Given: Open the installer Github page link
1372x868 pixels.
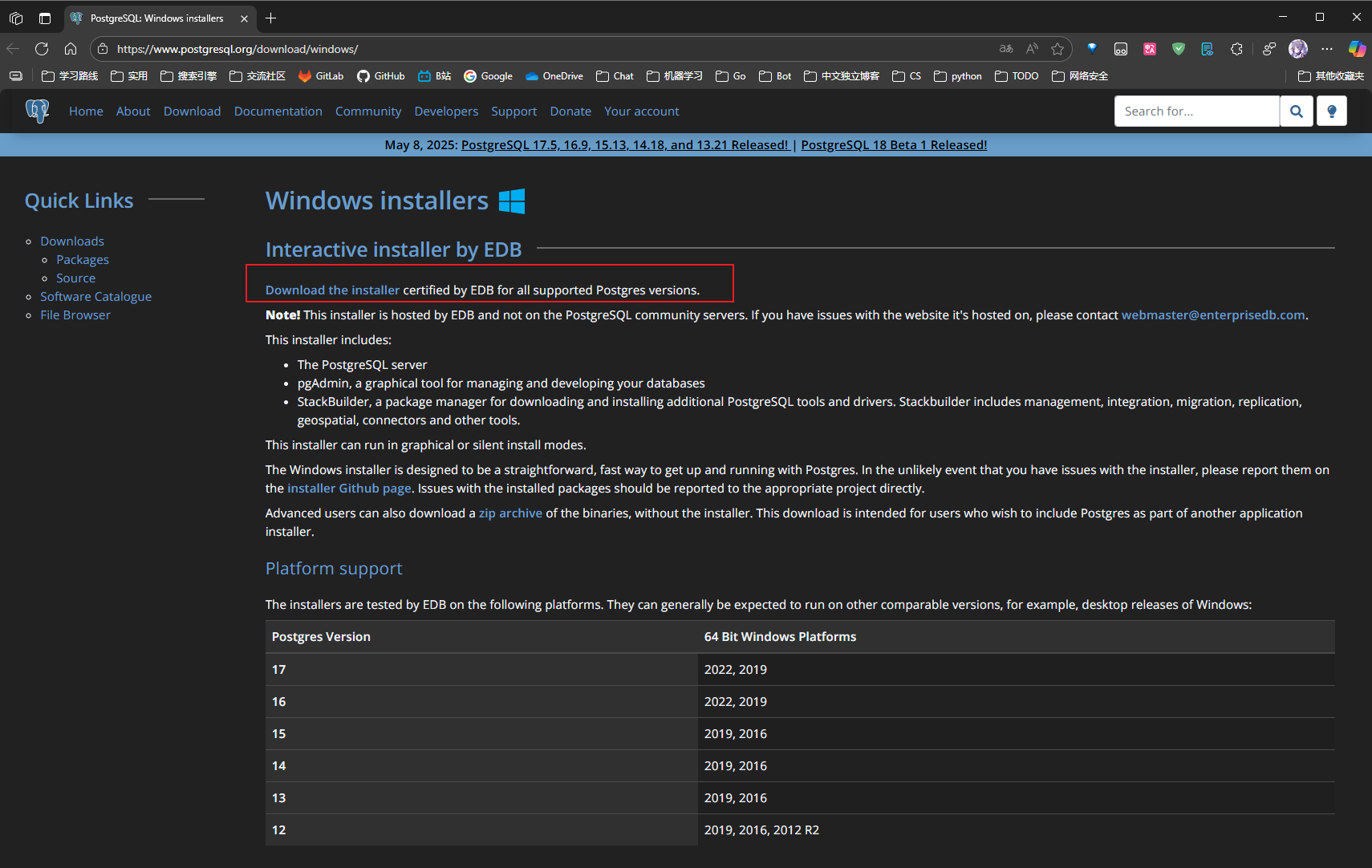Looking at the screenshot, I should pyautogui.click(x=349, y=489).
